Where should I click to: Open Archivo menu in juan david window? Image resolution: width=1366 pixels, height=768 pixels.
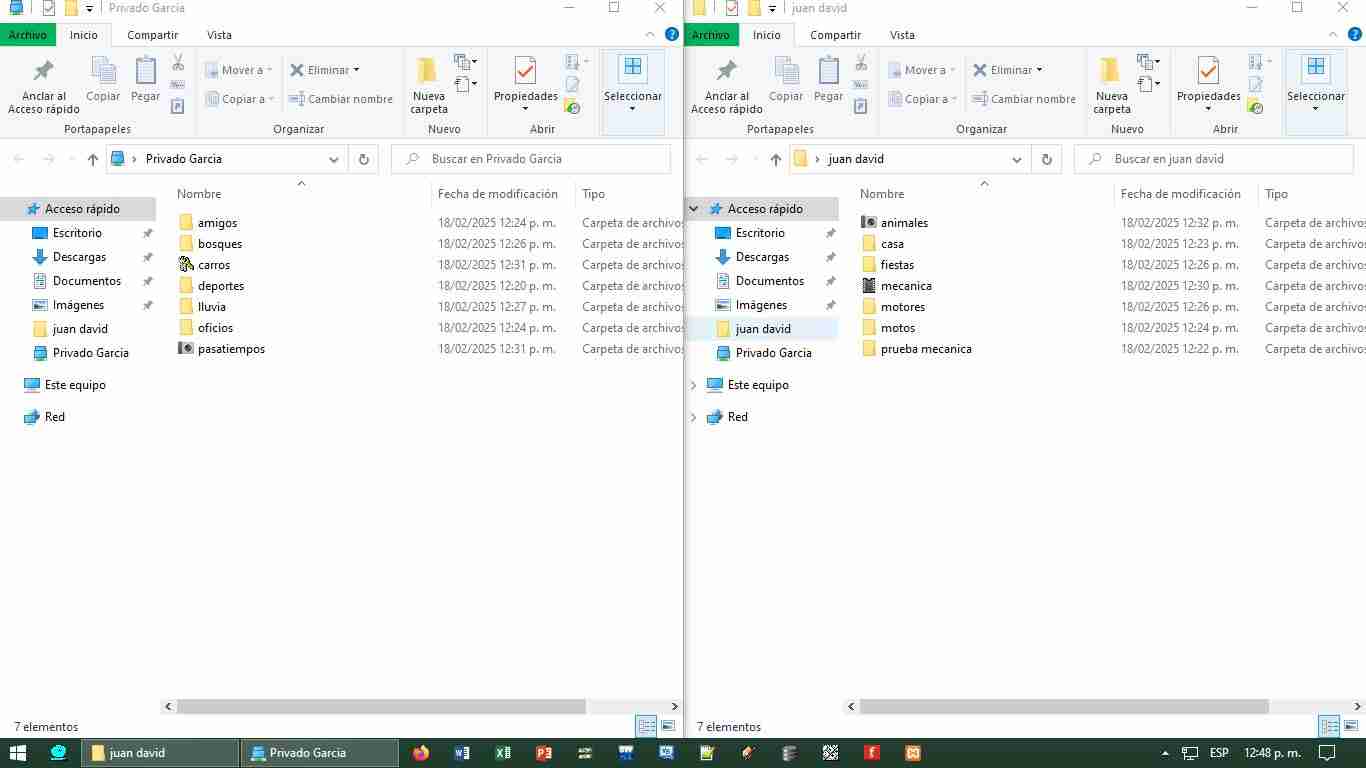click(x=711, y=35)
